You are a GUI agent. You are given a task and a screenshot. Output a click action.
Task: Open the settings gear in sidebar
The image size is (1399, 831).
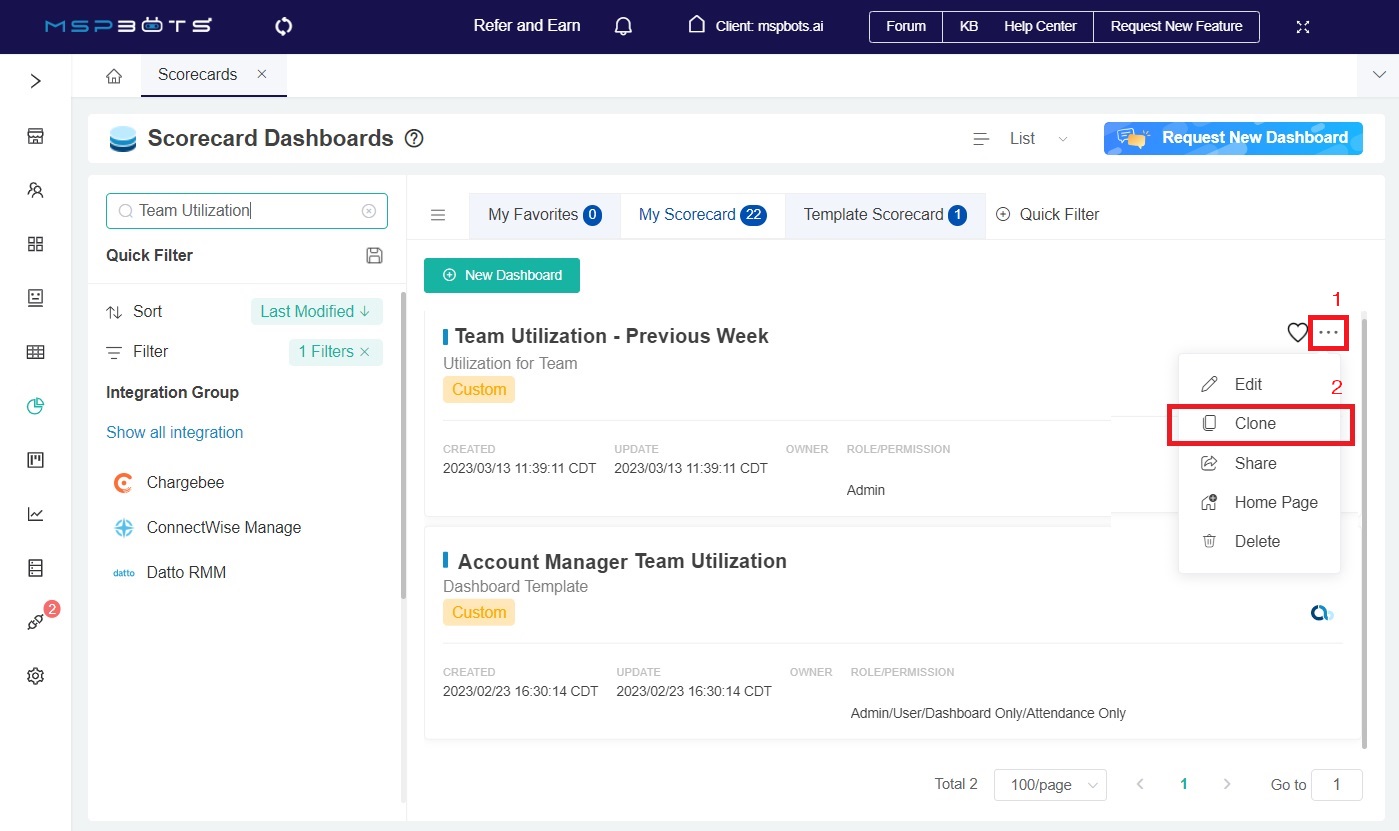36,676
